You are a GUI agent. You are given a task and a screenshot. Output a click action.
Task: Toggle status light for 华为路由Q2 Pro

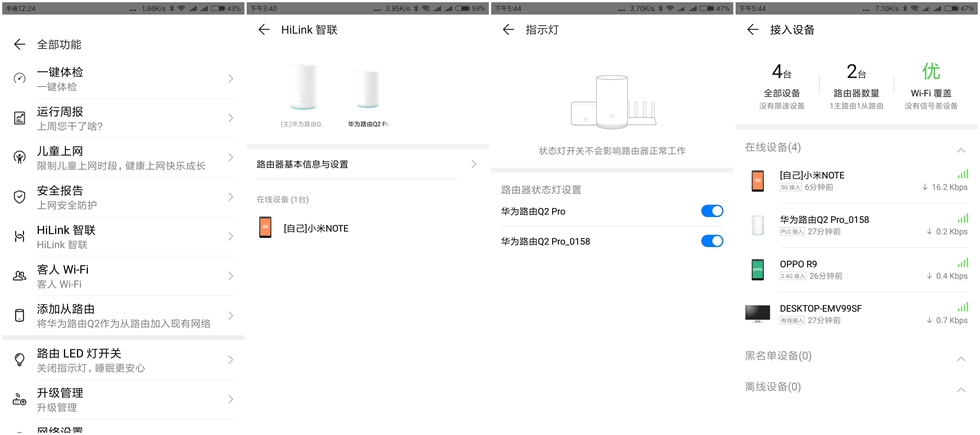coord(712,211)
